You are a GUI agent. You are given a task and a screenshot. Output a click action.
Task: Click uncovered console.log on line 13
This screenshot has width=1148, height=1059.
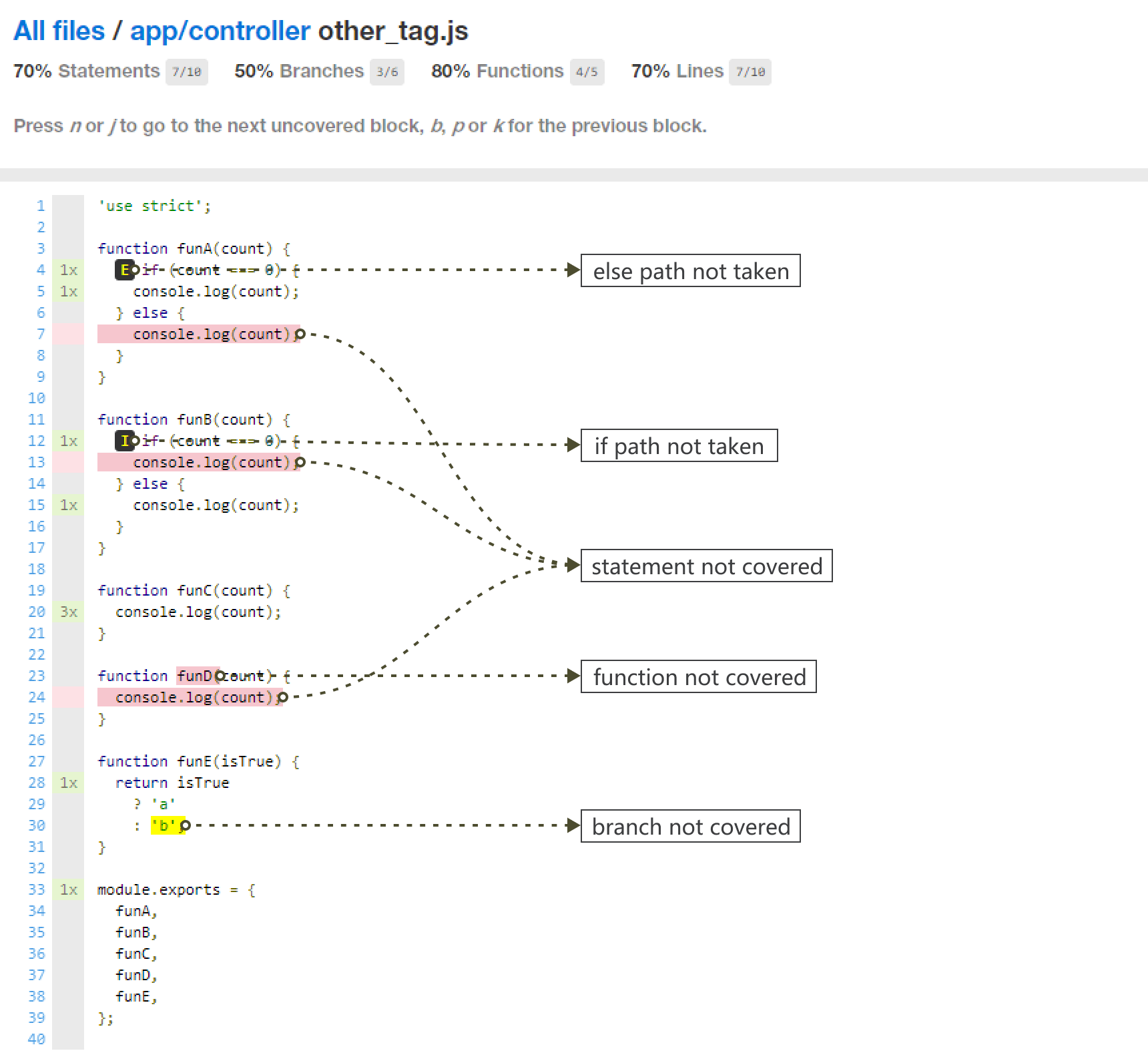pyautogui.click(x=199, y=463)
